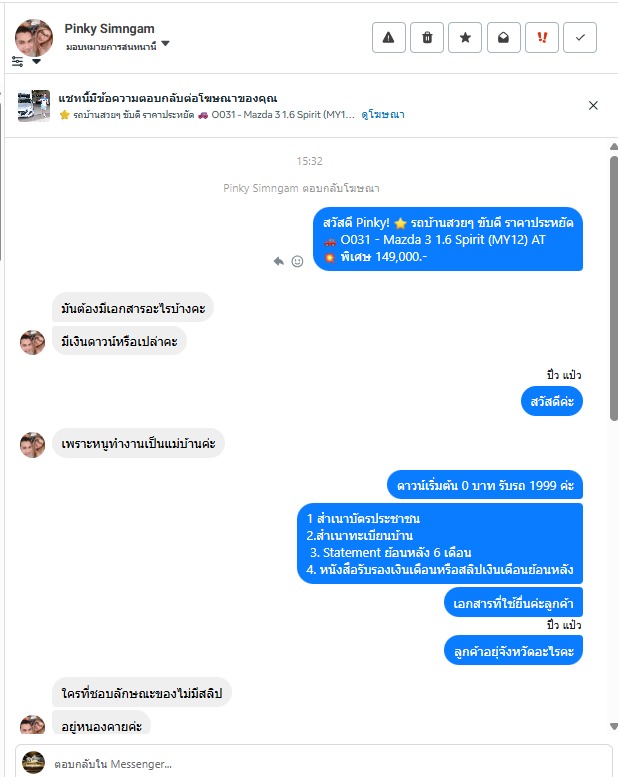Click the scrollbar down arrow

[614, 726]
